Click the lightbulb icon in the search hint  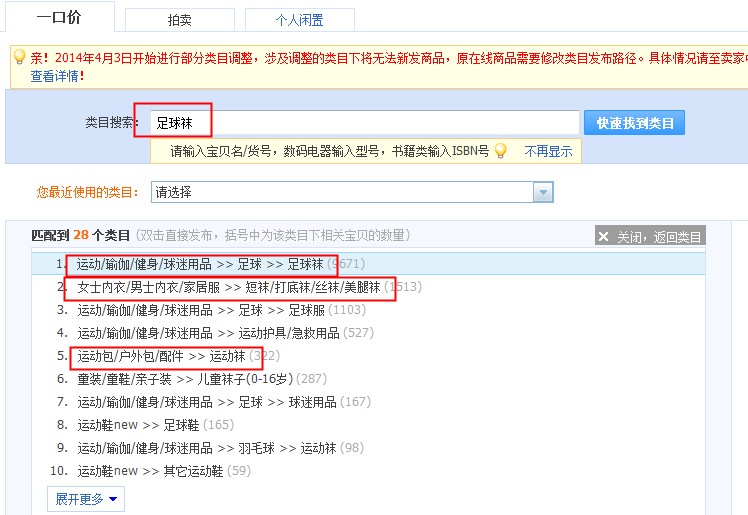(x=500, y=151)
